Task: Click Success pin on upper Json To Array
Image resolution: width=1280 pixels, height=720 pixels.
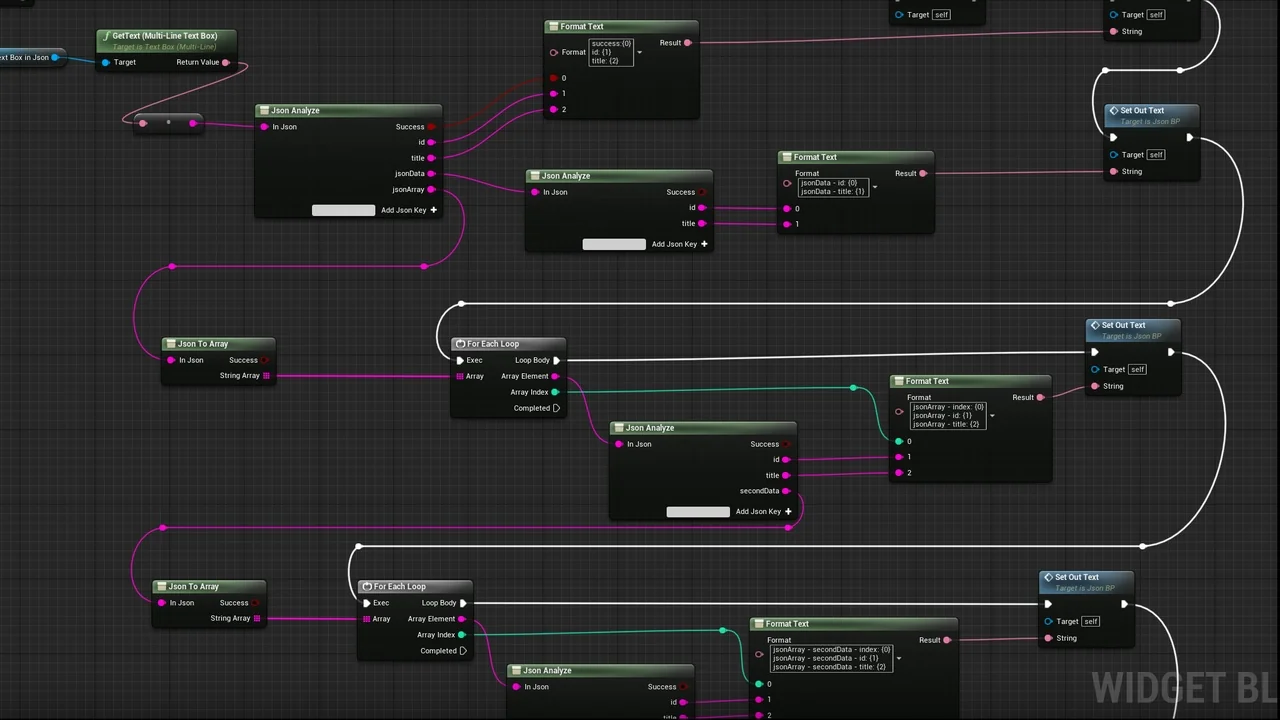Action: pos(264,360)
